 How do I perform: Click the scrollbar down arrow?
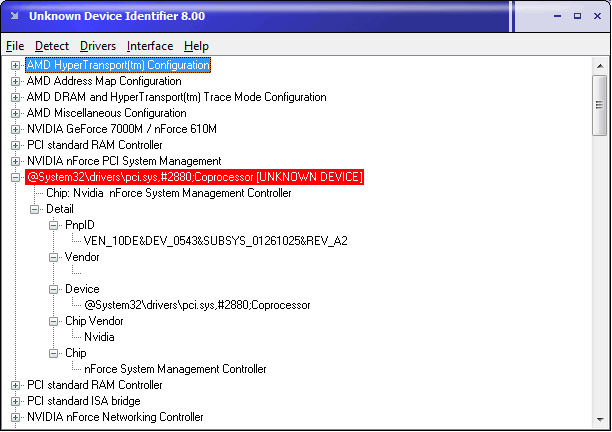[x=600, y=420]
